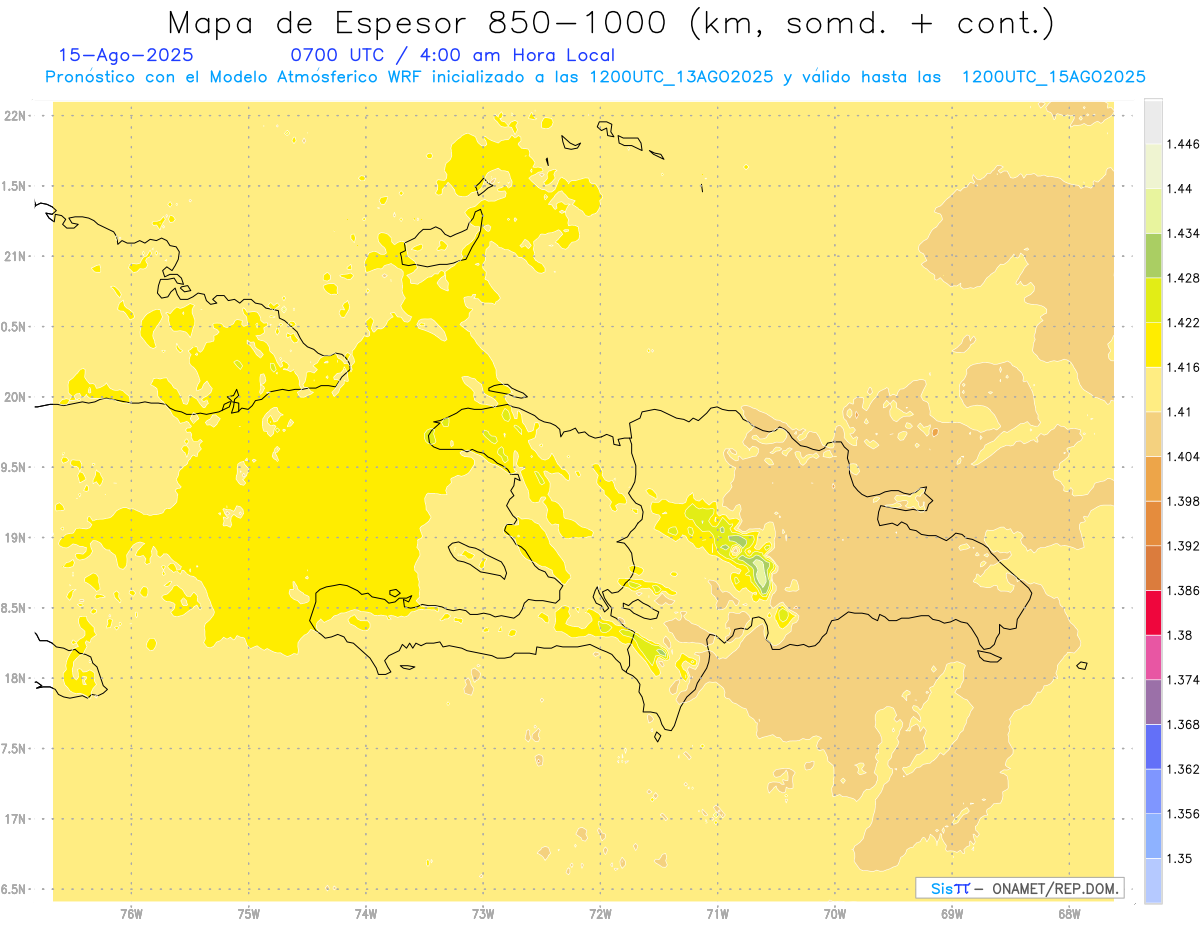This screenshot has height=927, width=1200.
Task: Click the colorbar value '1.35'
Action: [1180, 858]
